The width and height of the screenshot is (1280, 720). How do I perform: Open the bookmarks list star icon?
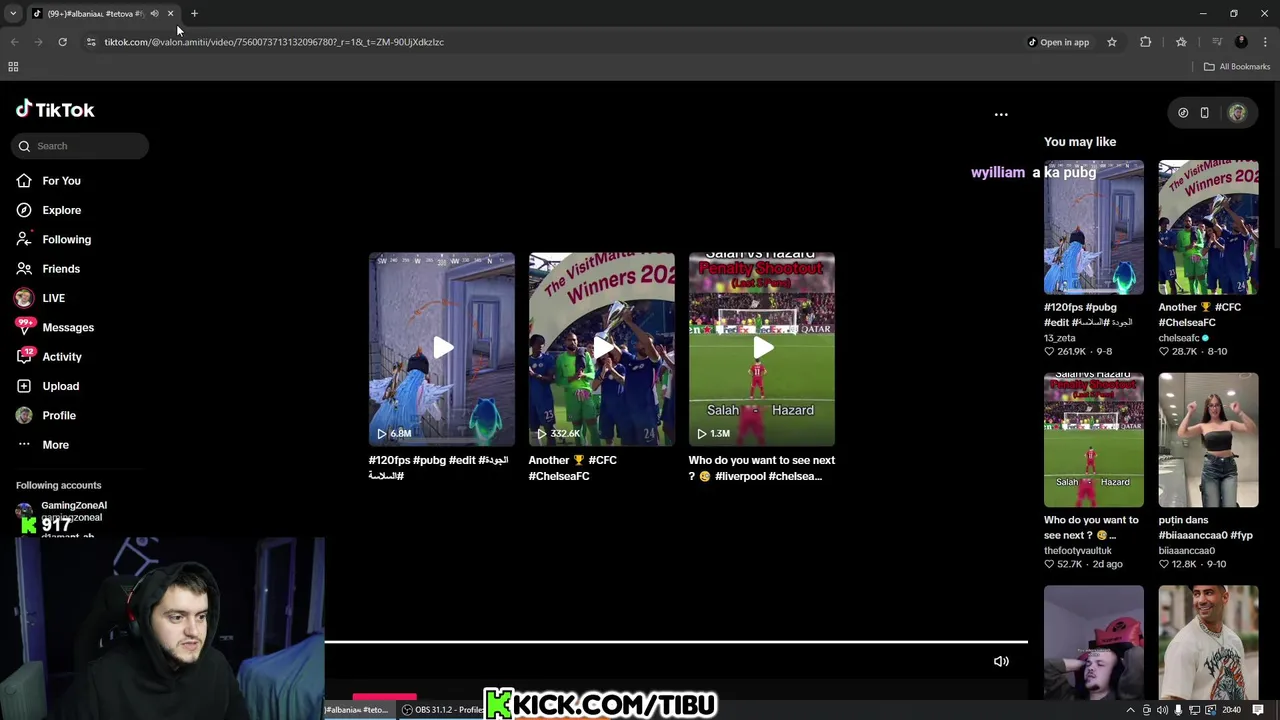coord(1181,42)
